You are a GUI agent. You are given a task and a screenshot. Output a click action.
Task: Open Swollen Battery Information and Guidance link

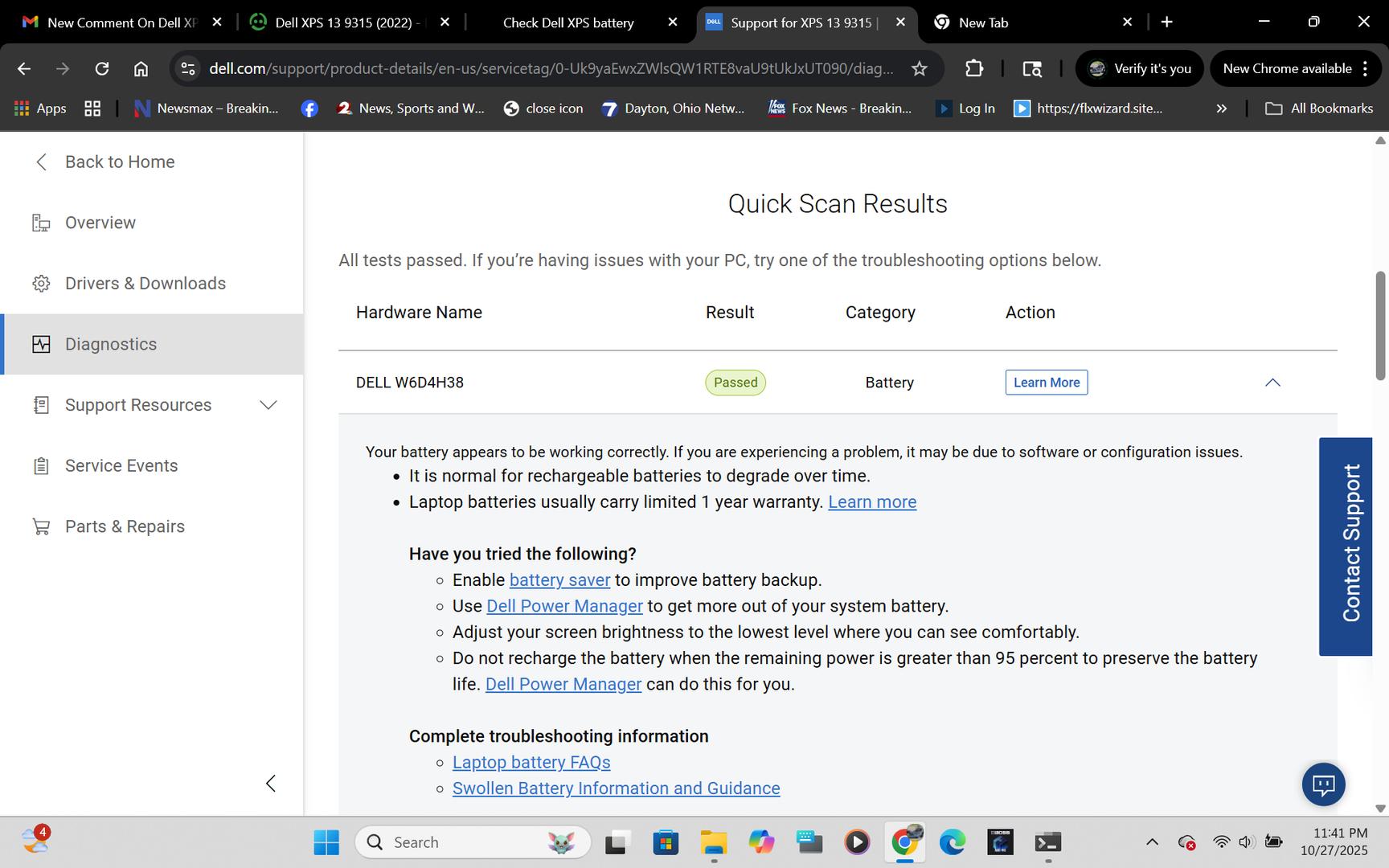pyautogui.click(x=616, y=788)
